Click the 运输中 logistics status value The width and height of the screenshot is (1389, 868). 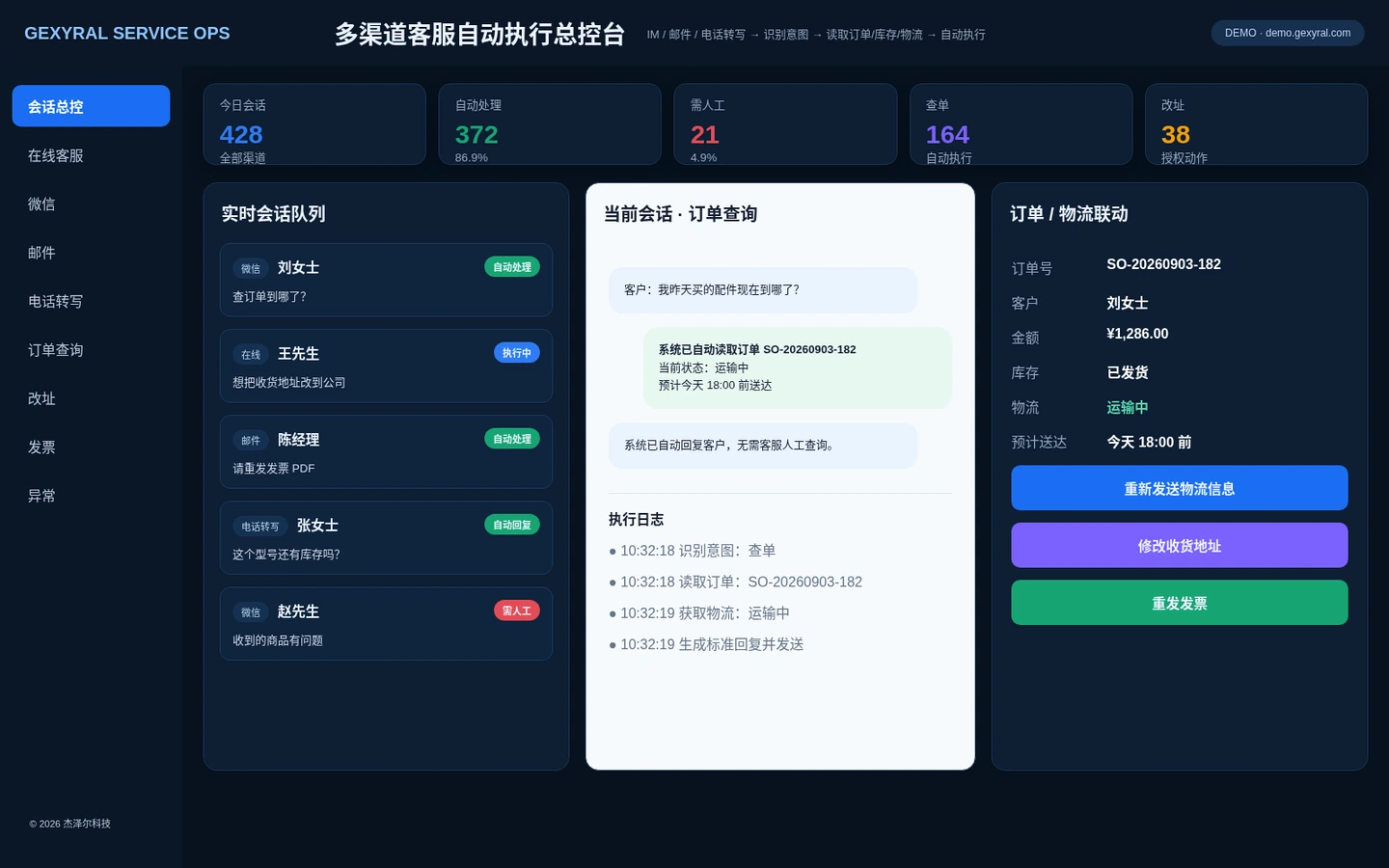tap(1128, 407)
